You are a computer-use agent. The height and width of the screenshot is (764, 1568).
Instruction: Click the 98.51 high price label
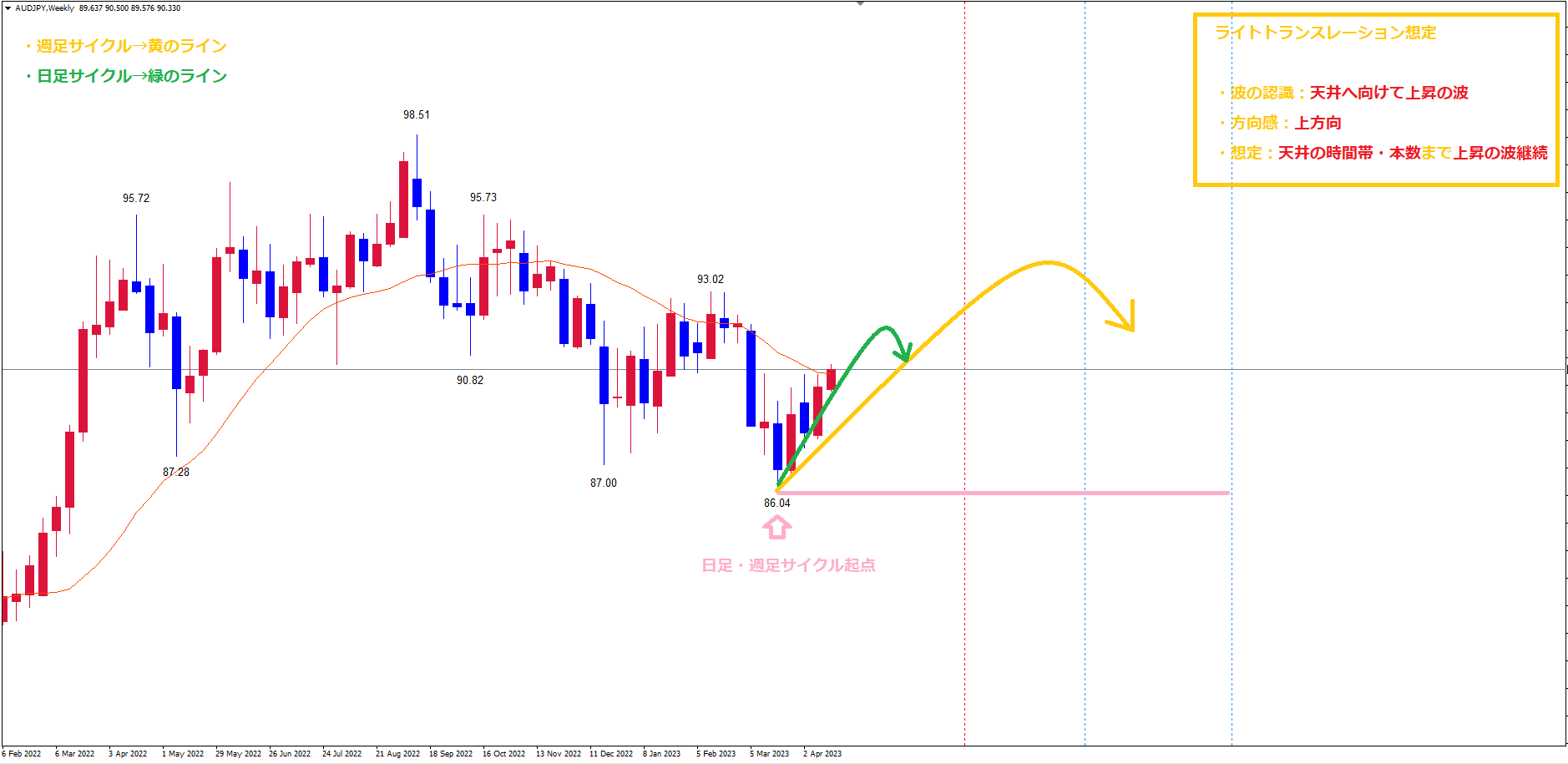click(416, 114)
